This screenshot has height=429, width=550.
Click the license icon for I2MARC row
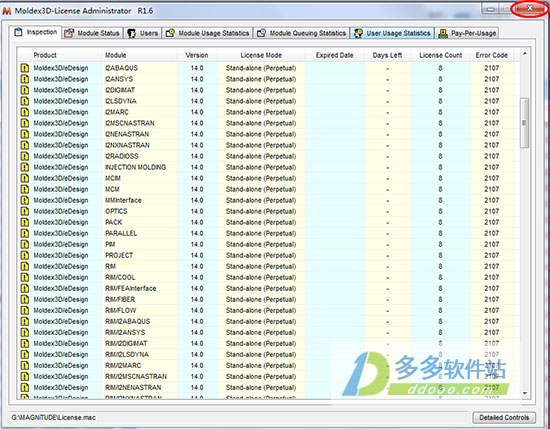(x=24, y=112)
